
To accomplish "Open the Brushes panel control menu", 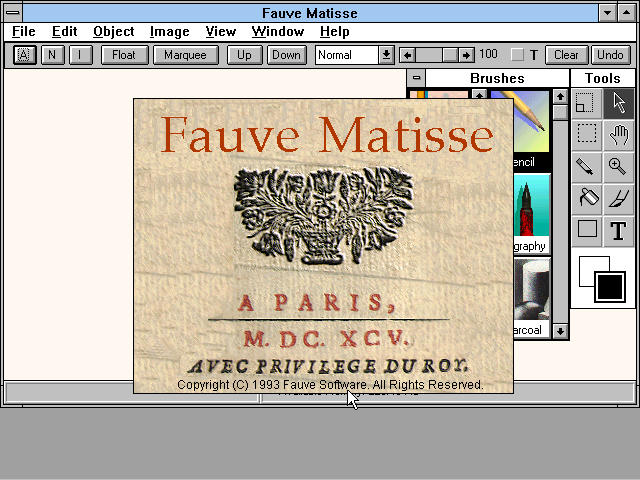I will click(416, 78).
